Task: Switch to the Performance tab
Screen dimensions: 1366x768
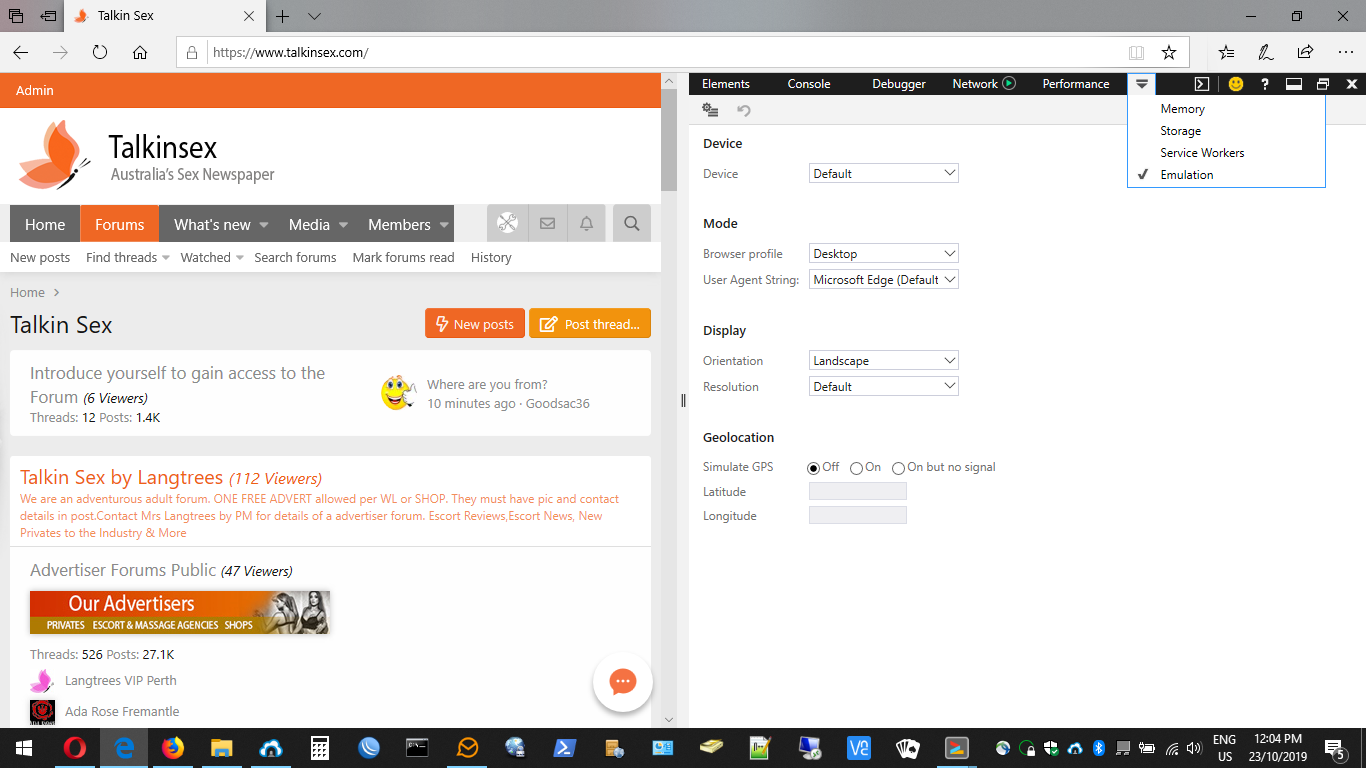Action: 1076,84
